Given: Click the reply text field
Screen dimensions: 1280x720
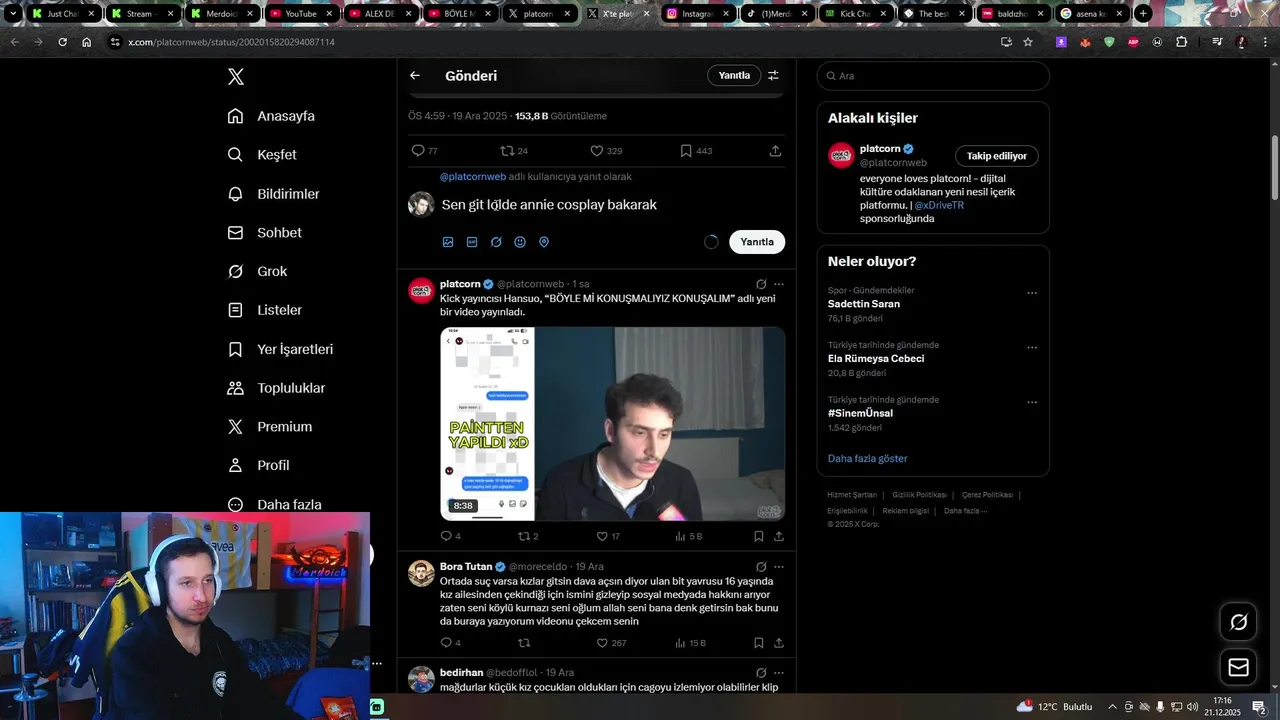Looking at the screenshot, I should pyautogui.click(x=610, y=205).
